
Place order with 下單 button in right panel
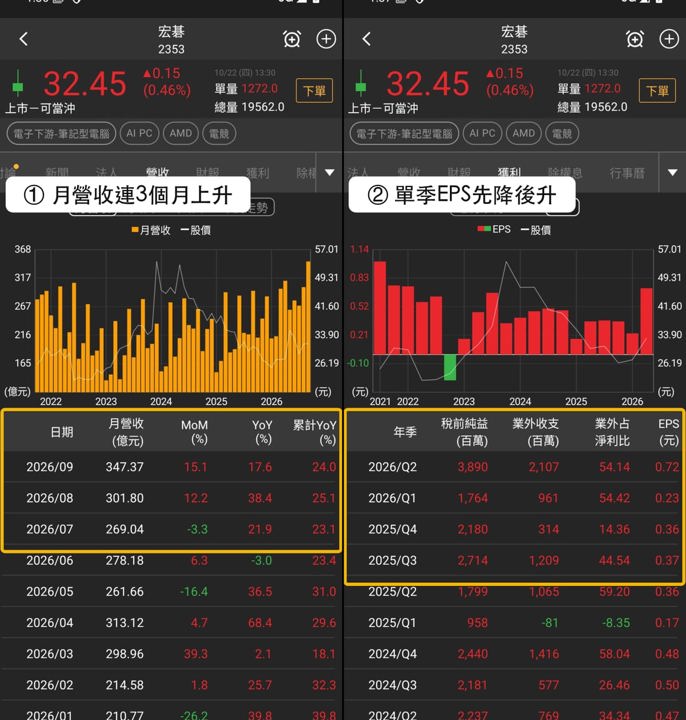[x=658, y=91]
